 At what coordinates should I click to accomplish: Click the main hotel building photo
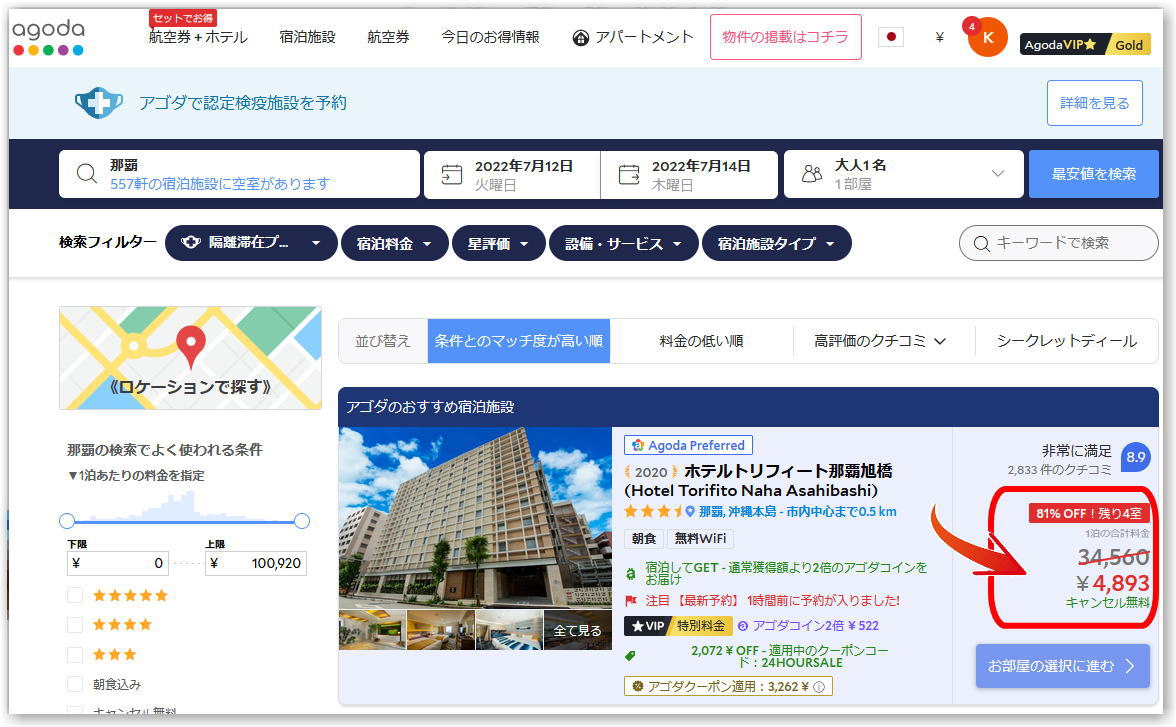pyautogui.click(x=475, y=518)
